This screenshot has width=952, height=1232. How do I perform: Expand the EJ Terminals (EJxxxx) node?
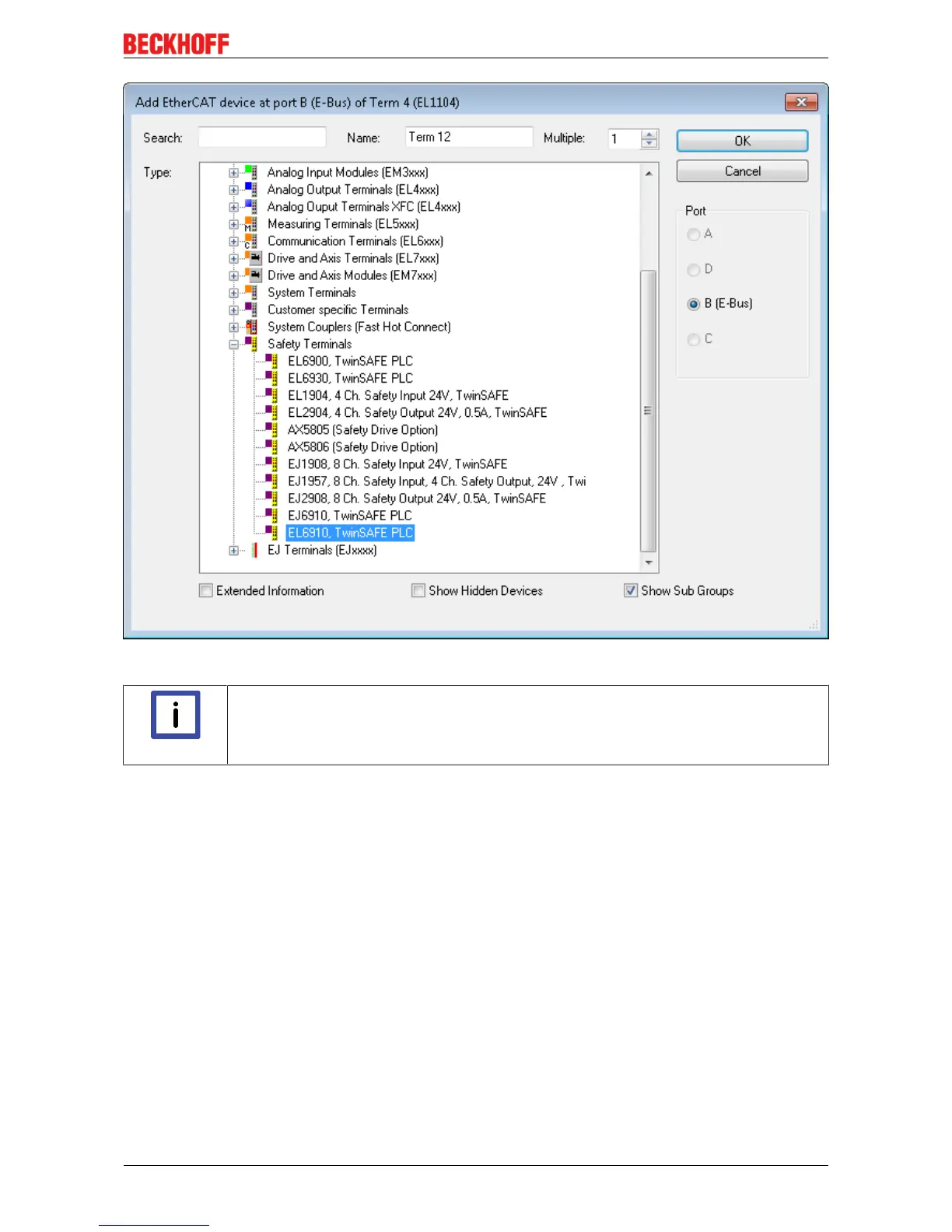(x=233, y=551)
